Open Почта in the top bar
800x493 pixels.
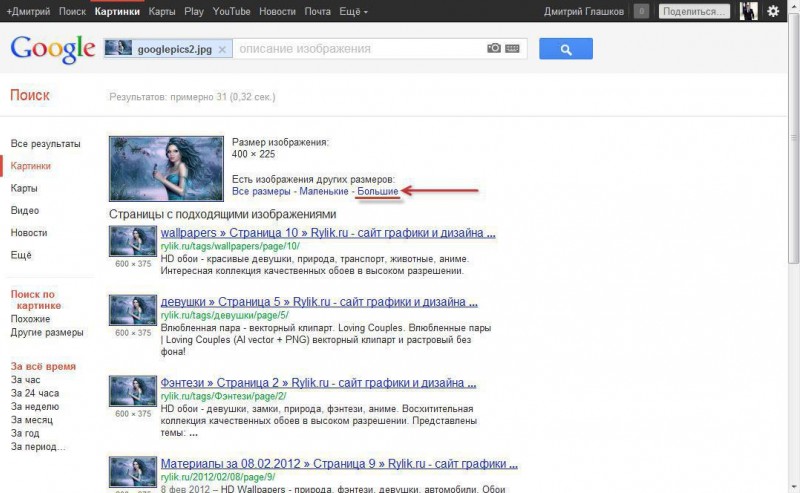[x=317, y=11]
